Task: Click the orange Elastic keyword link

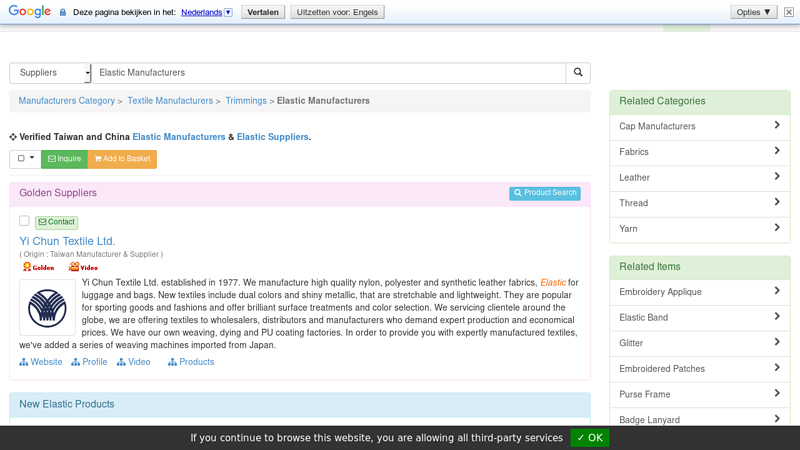Action: (x=553, y=283)
